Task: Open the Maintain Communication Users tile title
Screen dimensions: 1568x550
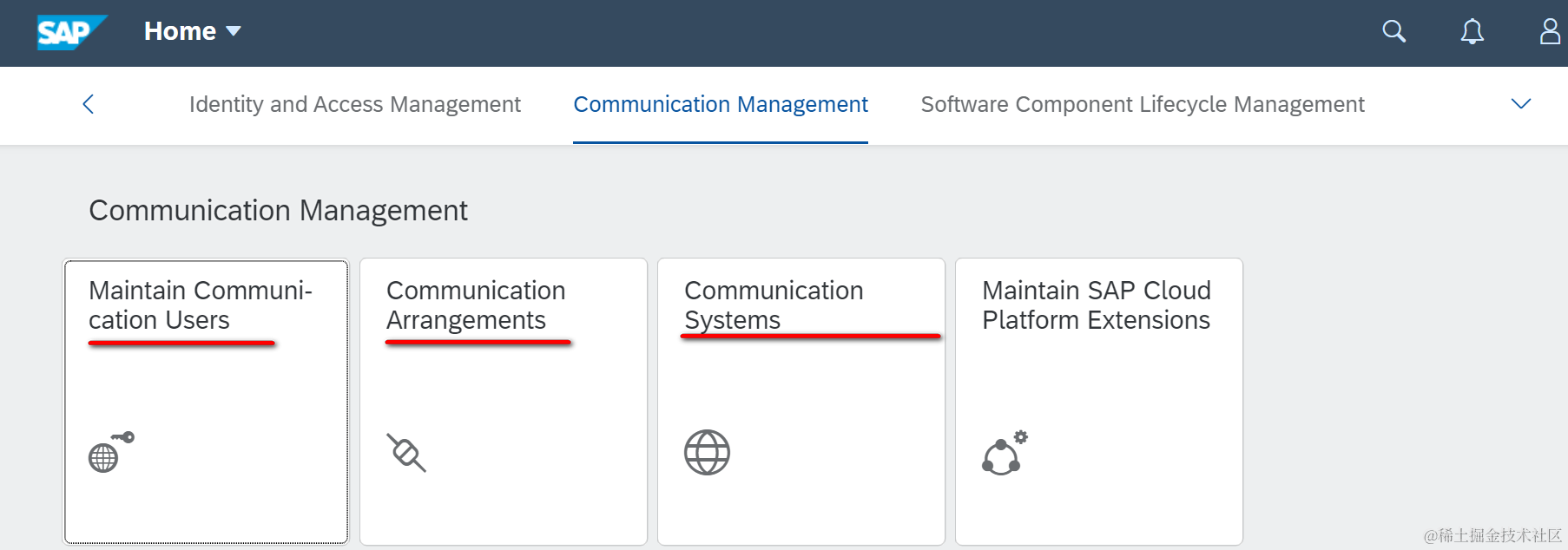Action: pos(200,304)
